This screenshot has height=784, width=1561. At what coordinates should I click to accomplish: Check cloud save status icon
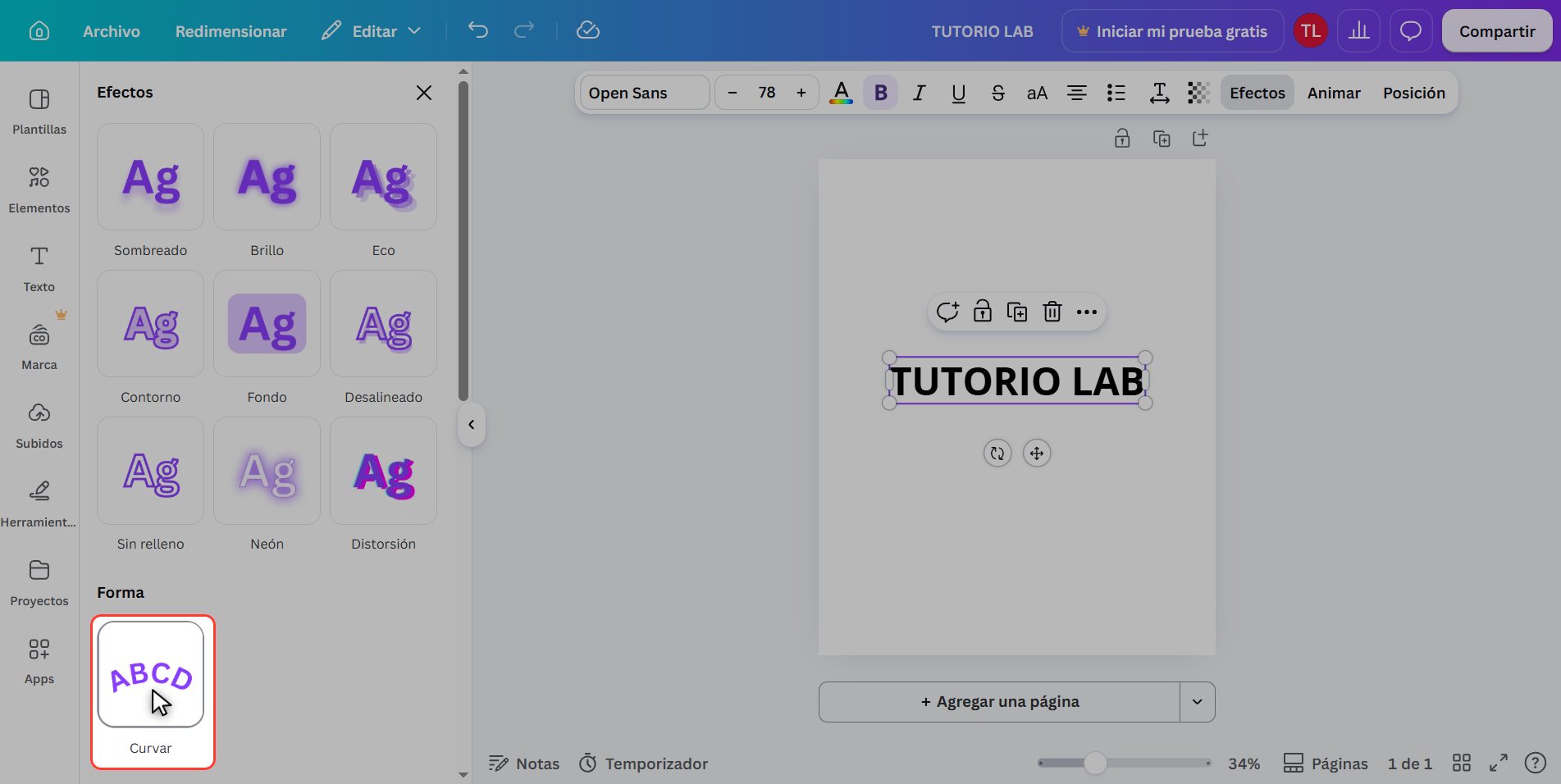588,31
